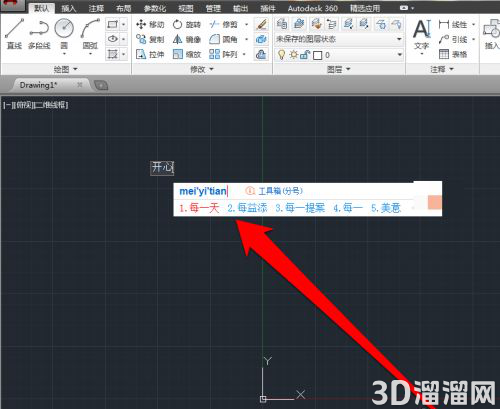Activate the 缩放 scale tool

pyautogui.click(x=187, y=54)
